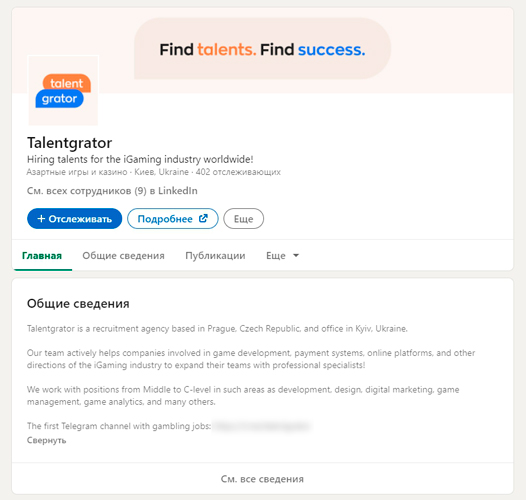This screenshot has height=500, width=526.
Task: Click the 402 отслеживающих followers text
Action: (238, 172)
